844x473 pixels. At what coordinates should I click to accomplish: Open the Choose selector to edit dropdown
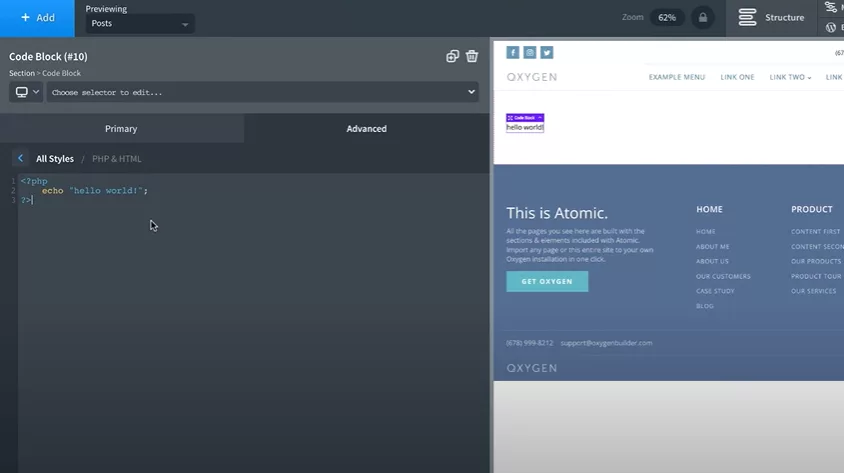[x=262, y=92]
